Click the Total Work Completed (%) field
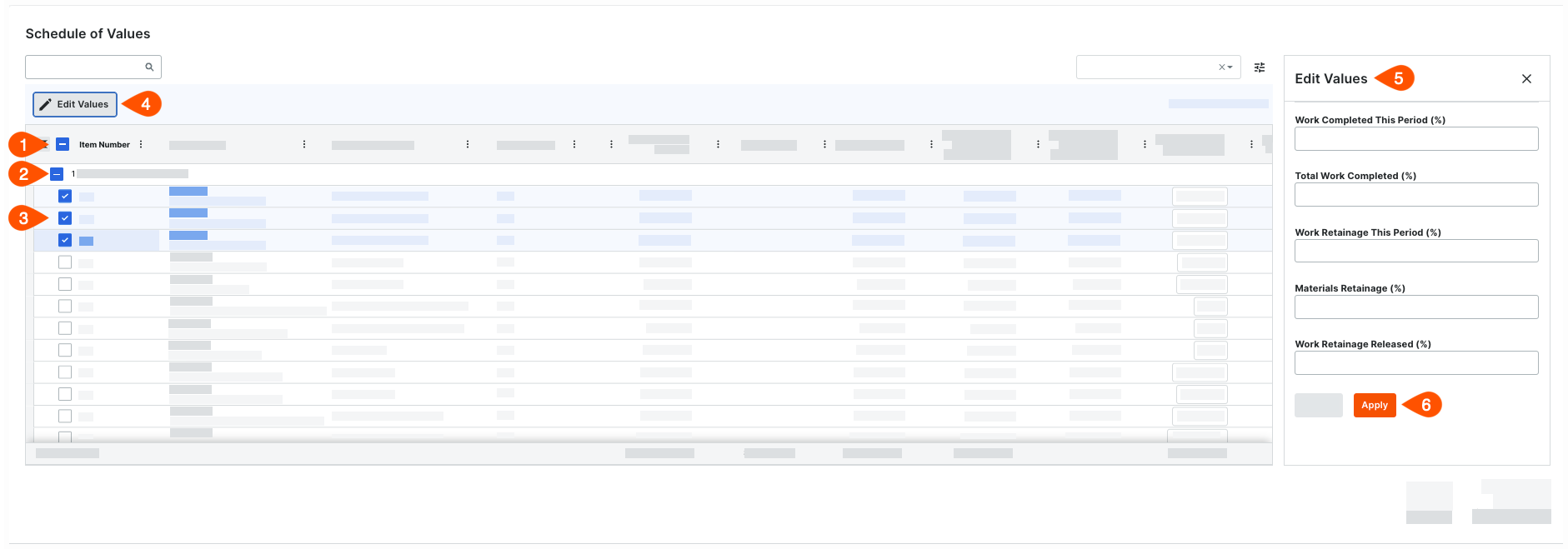The image size is (1568, 549). tap(1416, 194)
